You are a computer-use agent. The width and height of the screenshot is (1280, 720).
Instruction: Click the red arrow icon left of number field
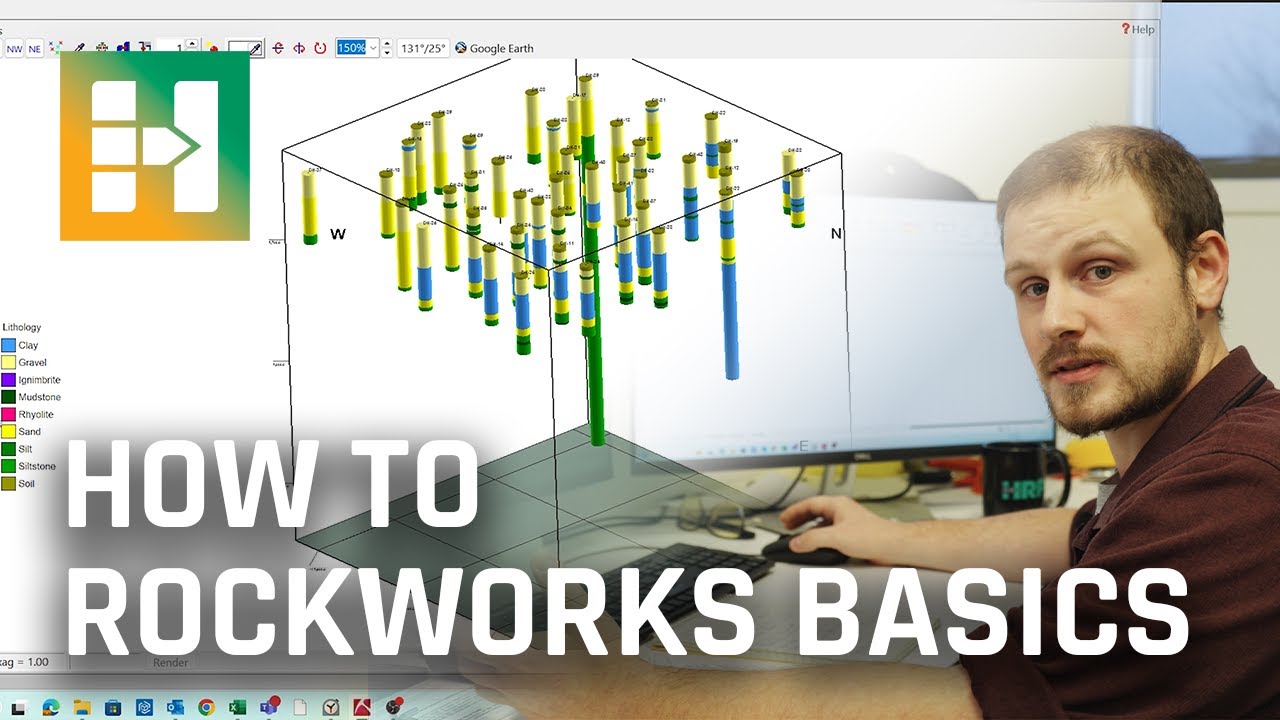(144, 47)
